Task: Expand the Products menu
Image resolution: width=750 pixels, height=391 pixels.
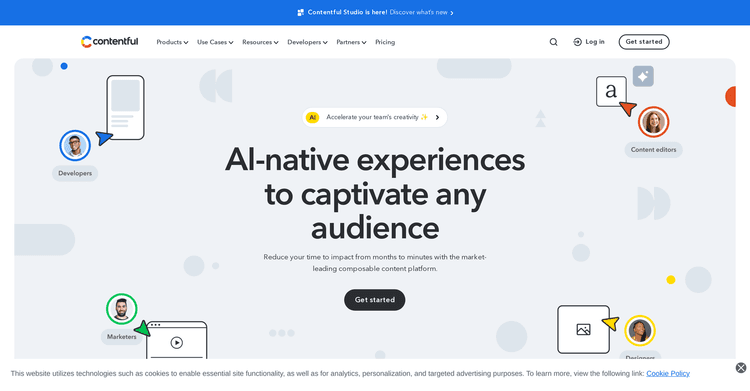Action: click(x=172, y=42)
